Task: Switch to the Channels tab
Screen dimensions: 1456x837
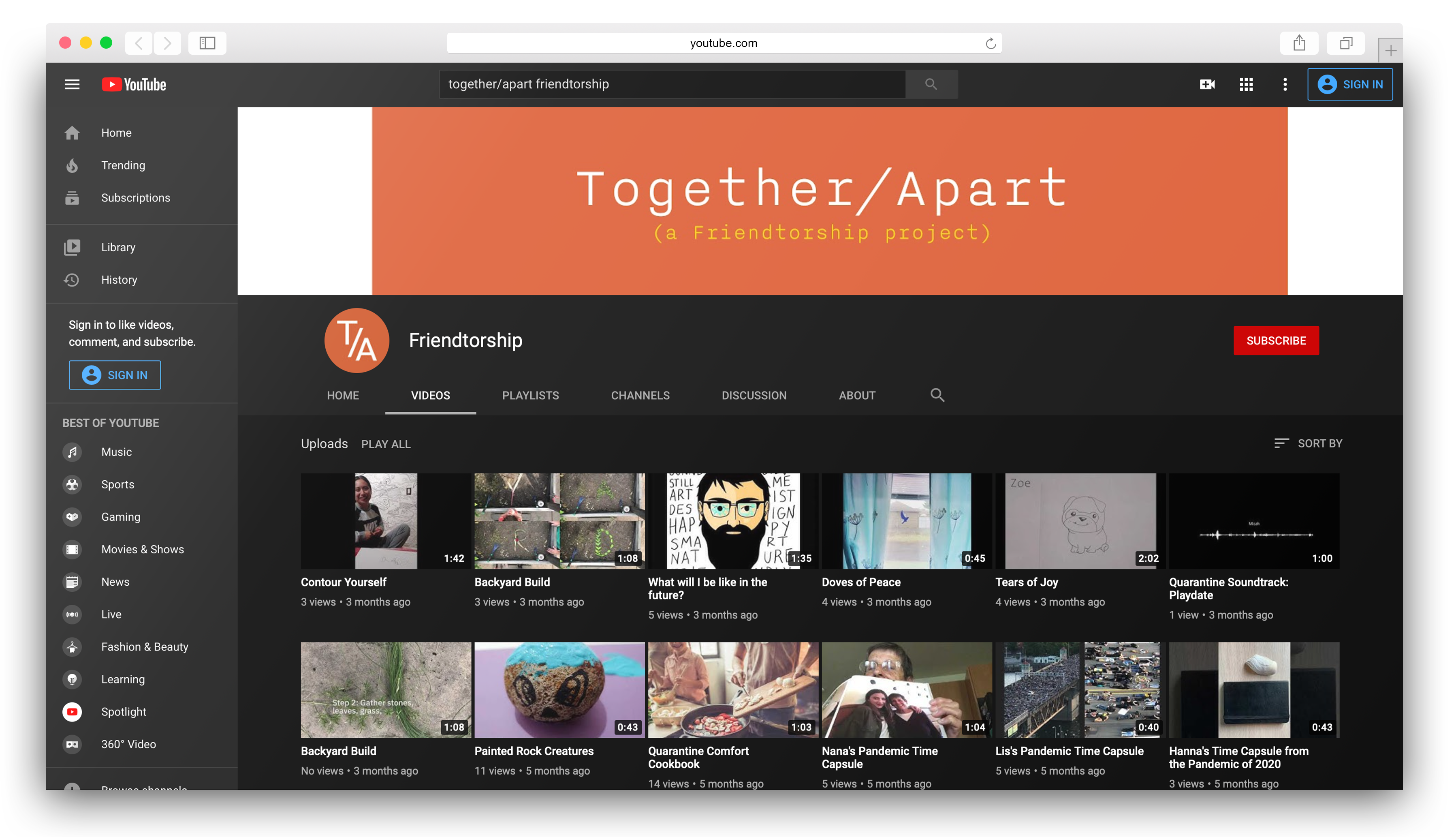Action: pyautogui.click(x=640, y=396)
